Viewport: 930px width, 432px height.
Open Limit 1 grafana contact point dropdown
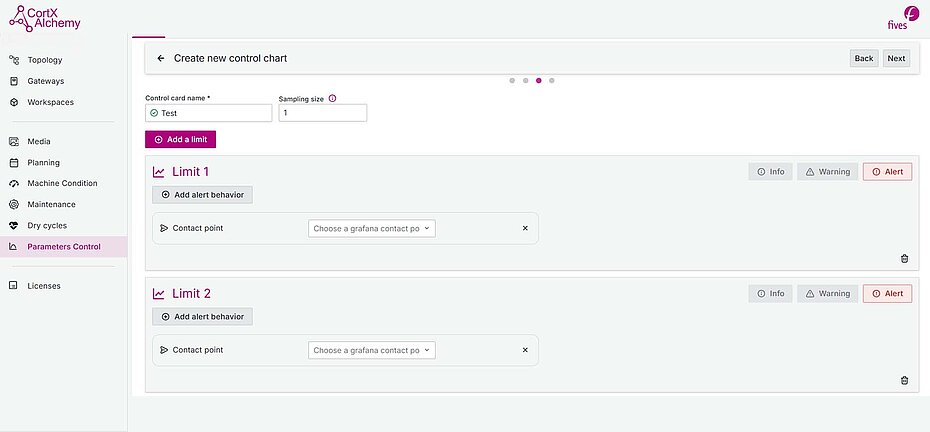(x=372, y=228)
